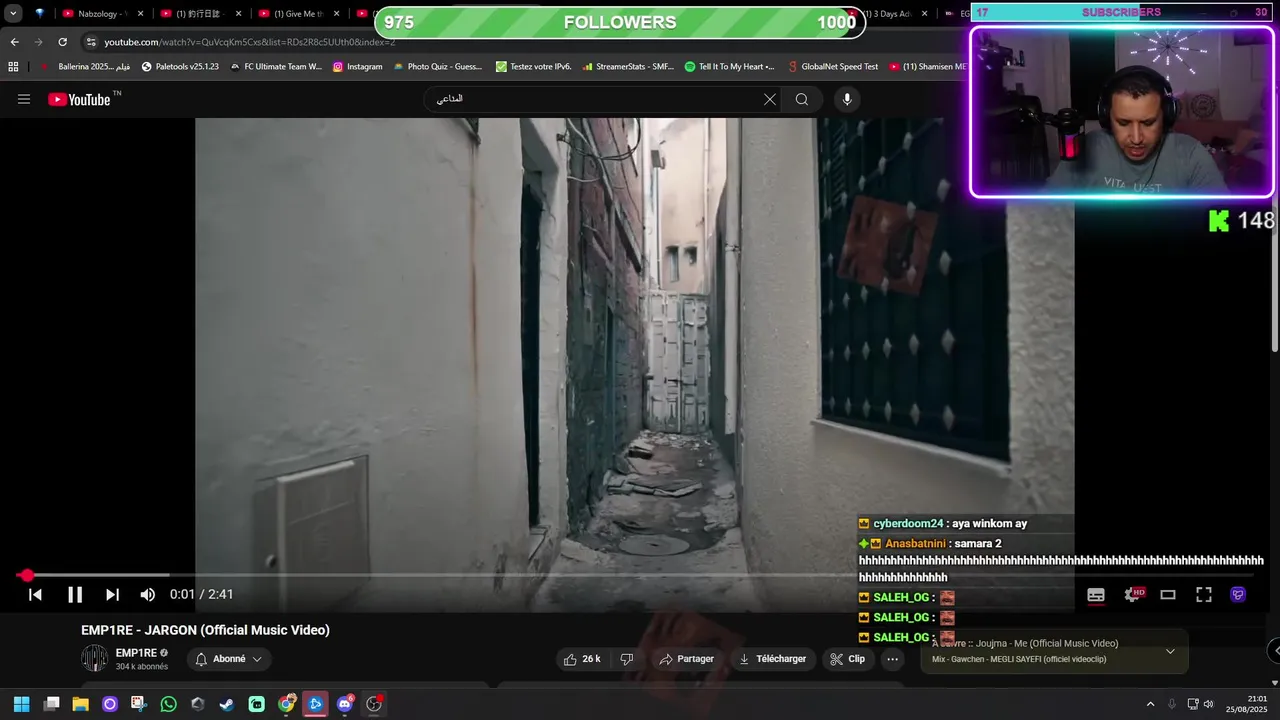1280x720 pixels.
Task: Open the StreamerStats bookmark
Action: (627, 66)
